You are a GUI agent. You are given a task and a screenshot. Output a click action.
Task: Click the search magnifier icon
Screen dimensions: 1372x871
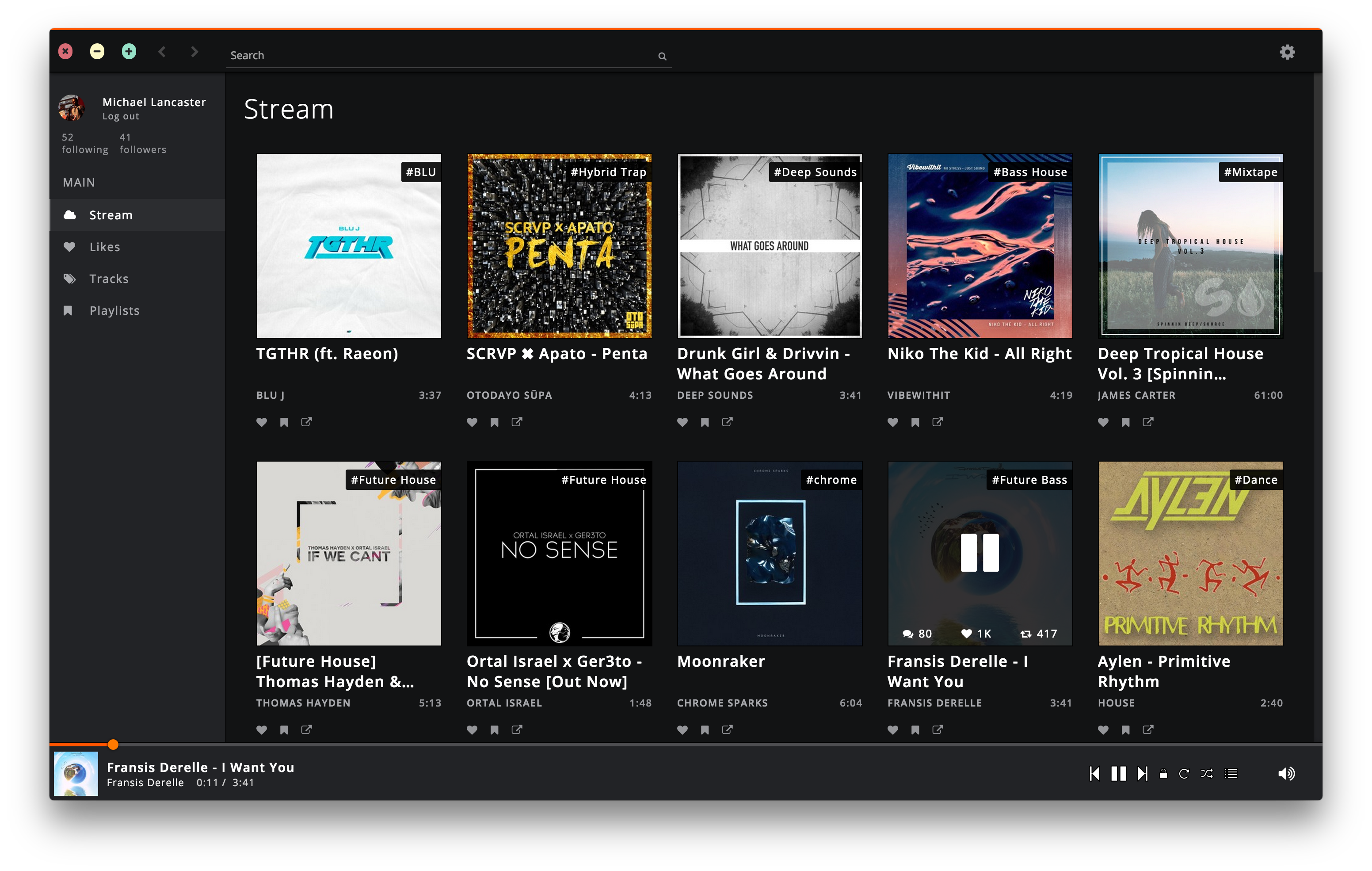[x=662, y=56]
